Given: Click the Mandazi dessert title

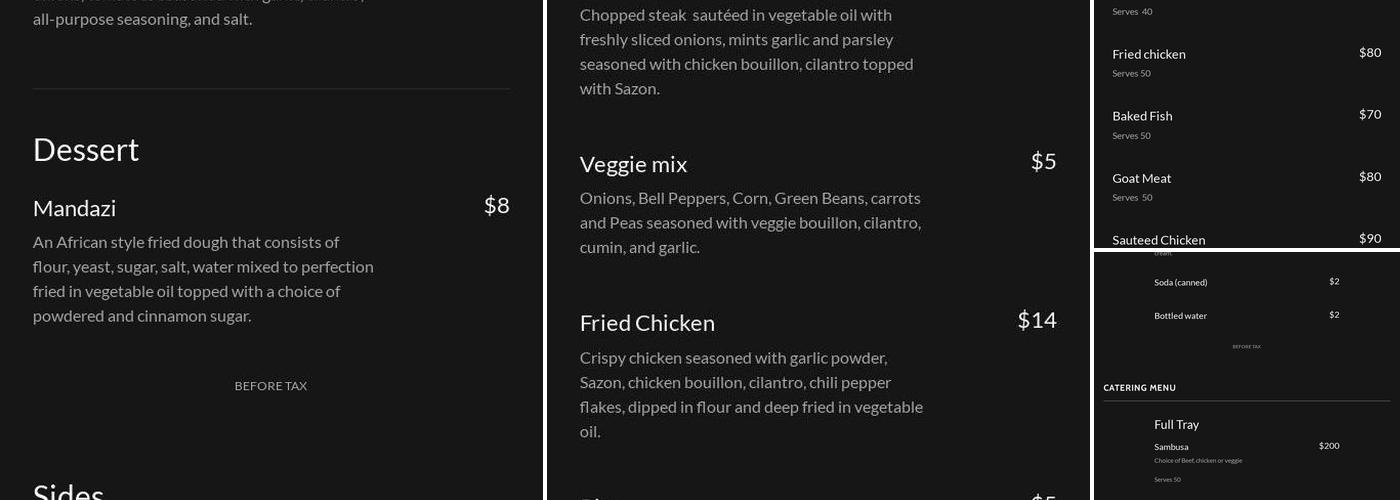Looking at the screenshot, I should 74,208.
